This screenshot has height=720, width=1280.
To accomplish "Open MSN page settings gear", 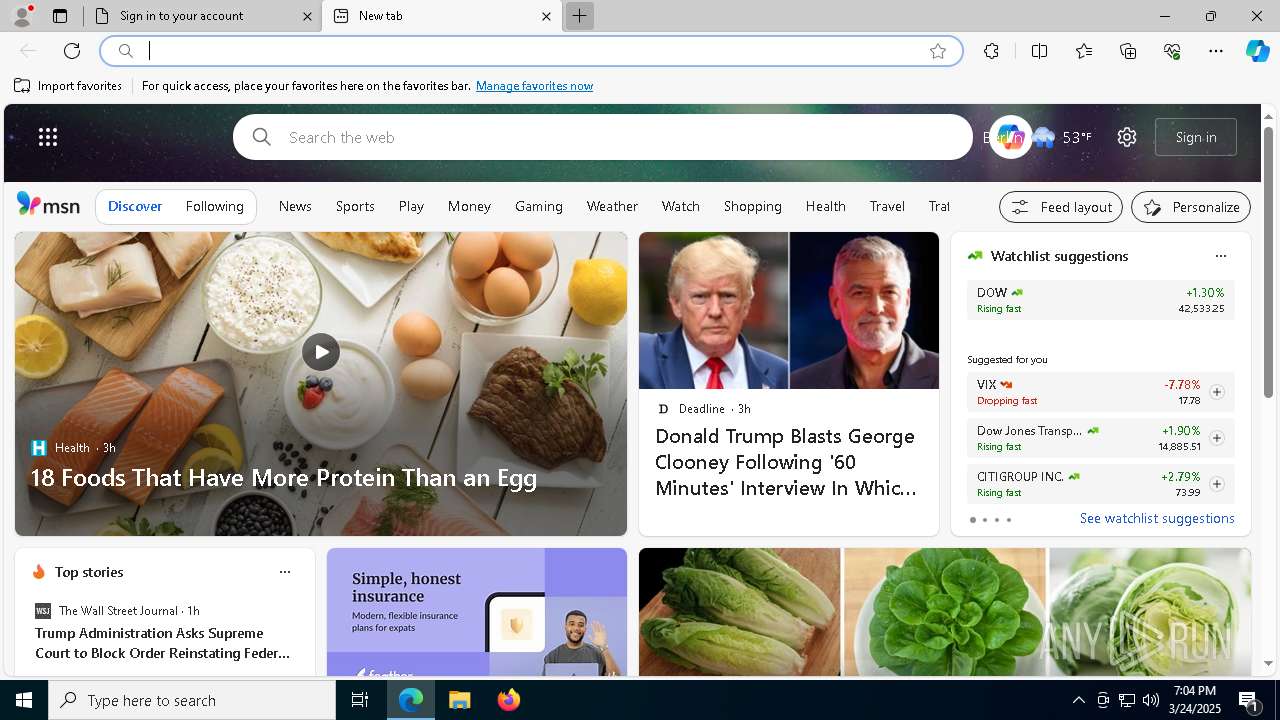I will coord(1127,137).
